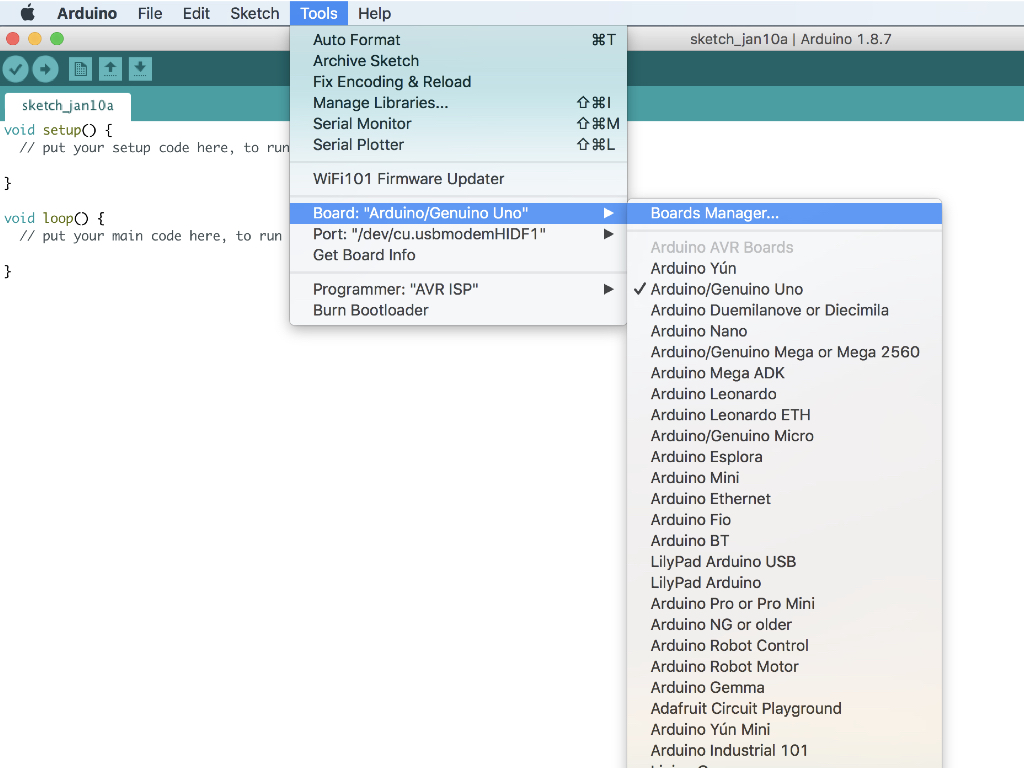Select Arduino Leonardo board
1024x768 pixels.
(x=784, y=394)
